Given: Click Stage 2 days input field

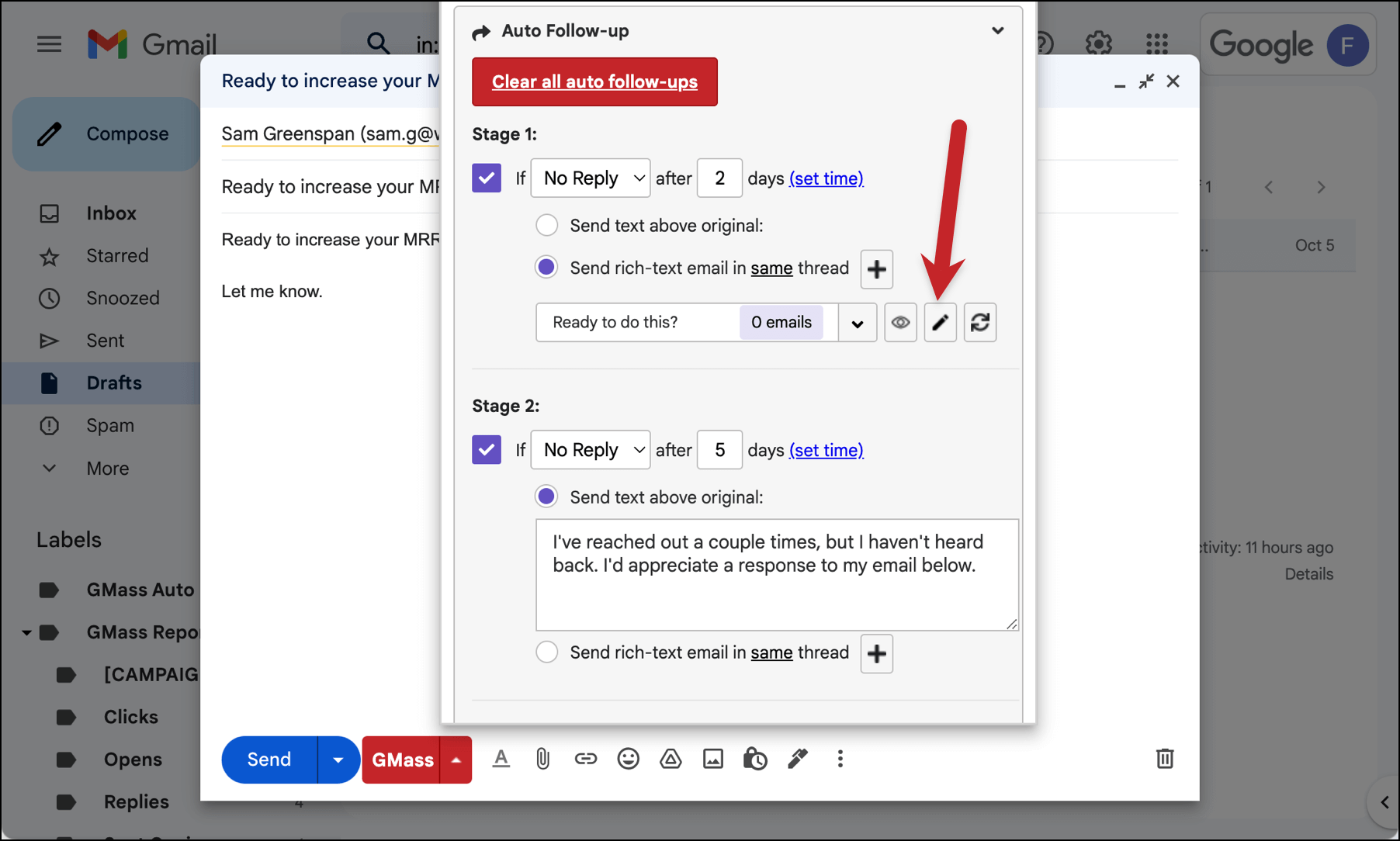Looking at the screenshot, I should pos(719,450).
